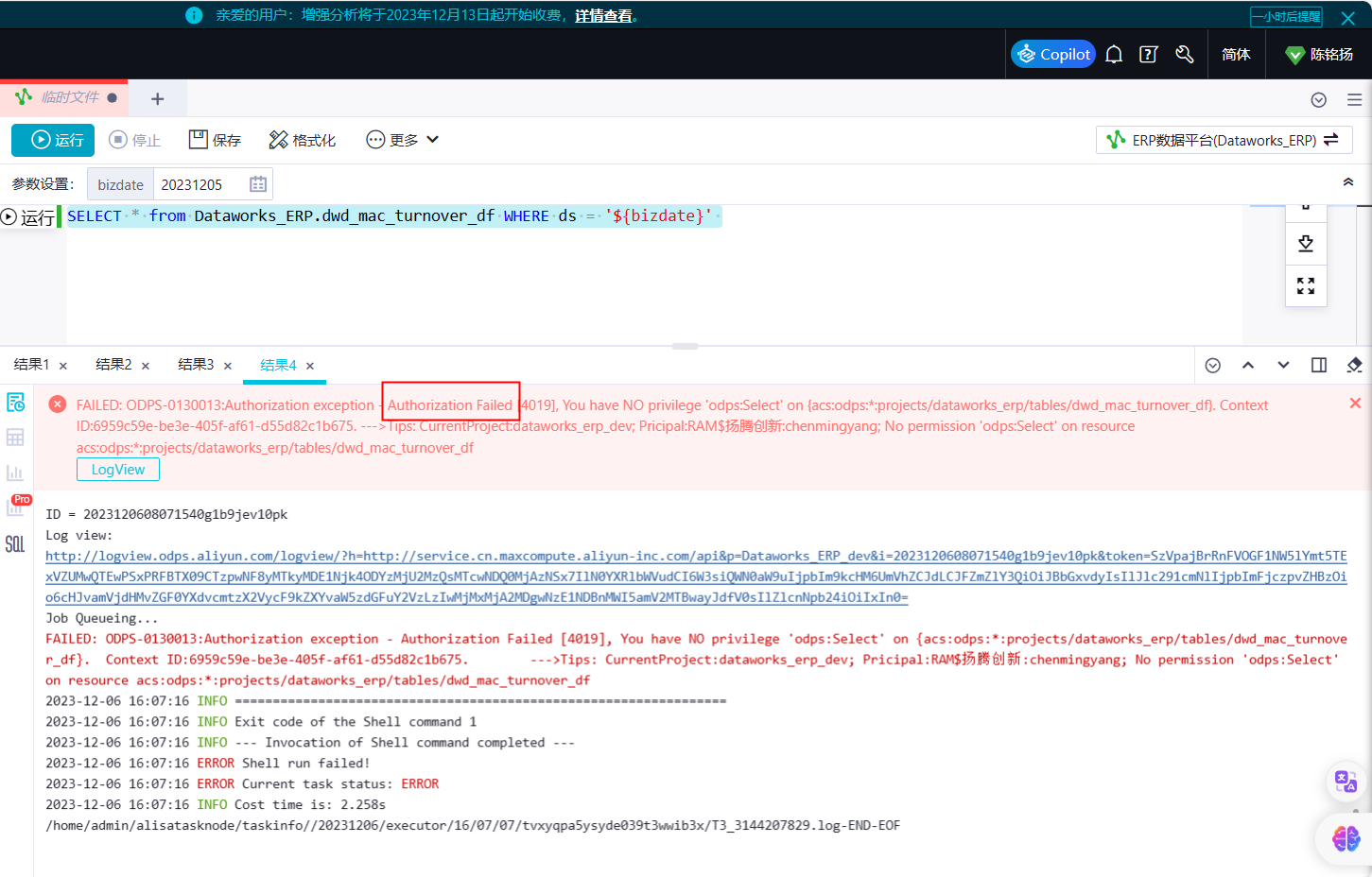Click the brain AI floating icon
1372x877 pixels.
(x=1346, y=838)
